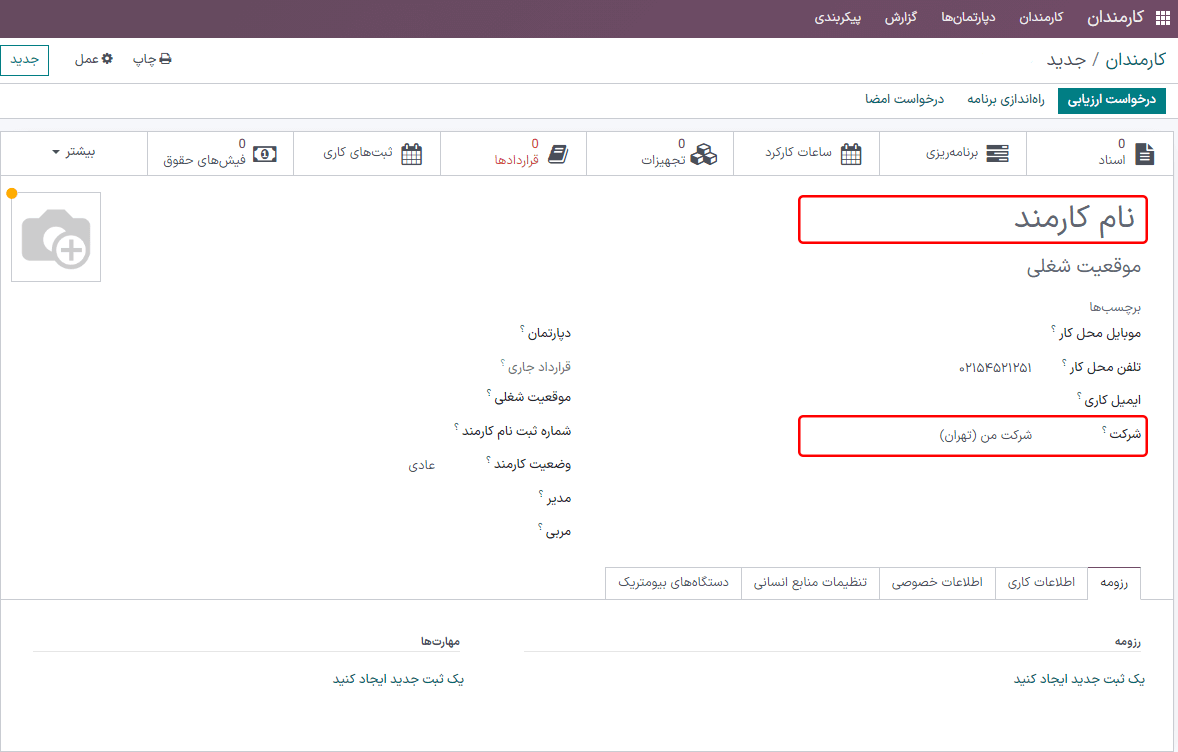Open the عمل gear action menu
The height and width of the screenshot is (752, 1178).
[x=93, y=59]
